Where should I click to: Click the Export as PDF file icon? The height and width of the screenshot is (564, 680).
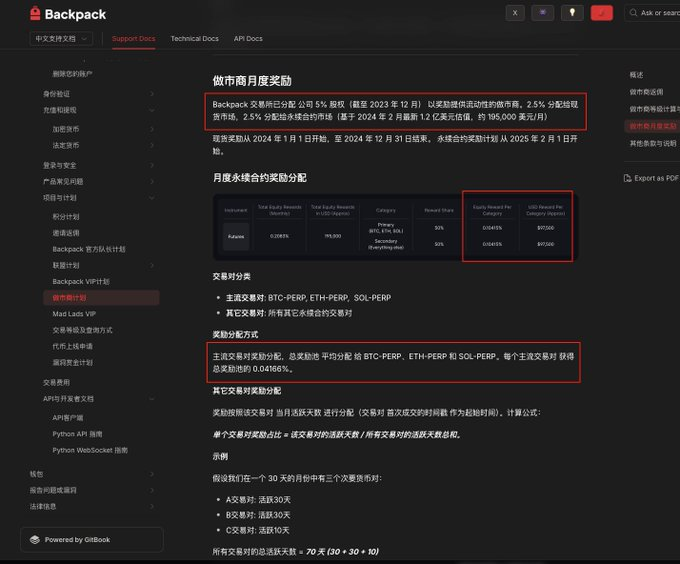pyautogui.click(x=627, y=178)
